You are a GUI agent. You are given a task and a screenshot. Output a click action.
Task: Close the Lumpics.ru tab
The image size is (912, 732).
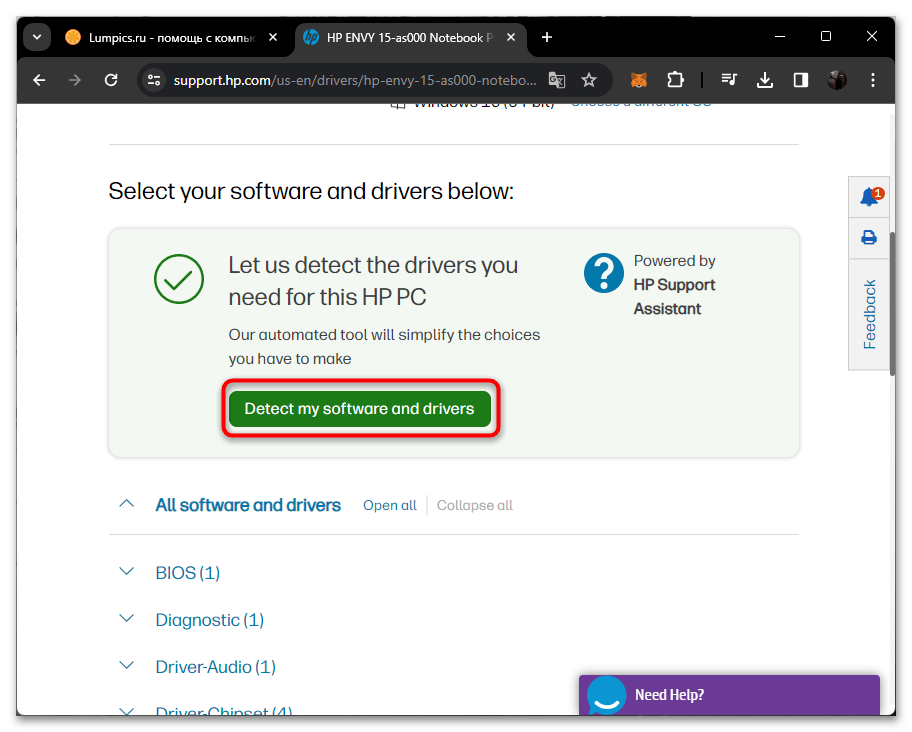[273, 37]
